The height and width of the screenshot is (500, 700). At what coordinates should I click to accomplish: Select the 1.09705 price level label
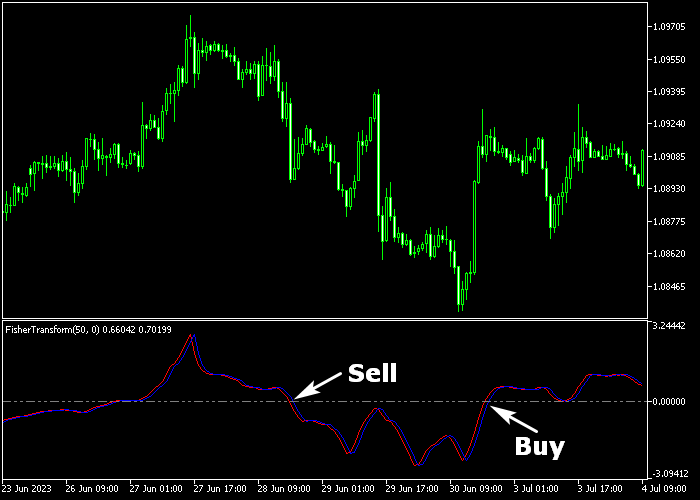click(x=669, y=27)
